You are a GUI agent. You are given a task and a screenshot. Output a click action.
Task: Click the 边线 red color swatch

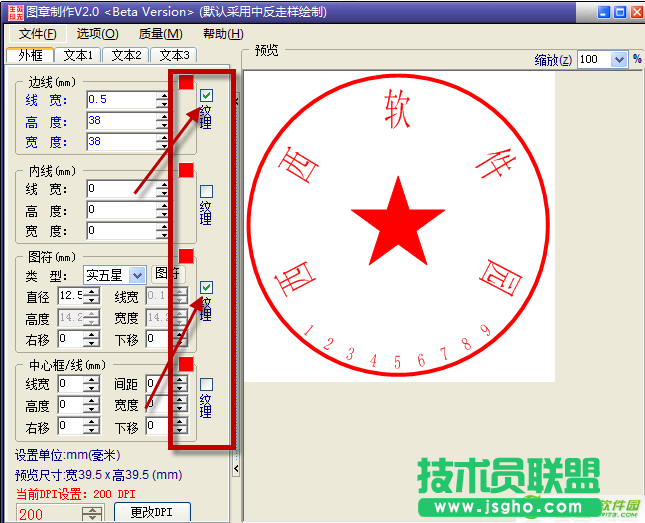coord(186,82)
